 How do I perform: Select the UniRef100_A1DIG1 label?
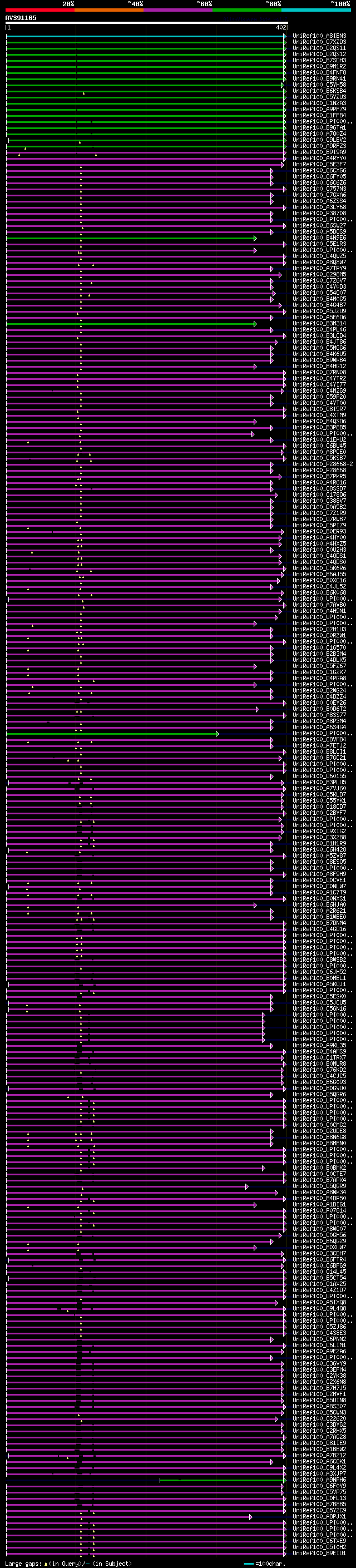319,1205
